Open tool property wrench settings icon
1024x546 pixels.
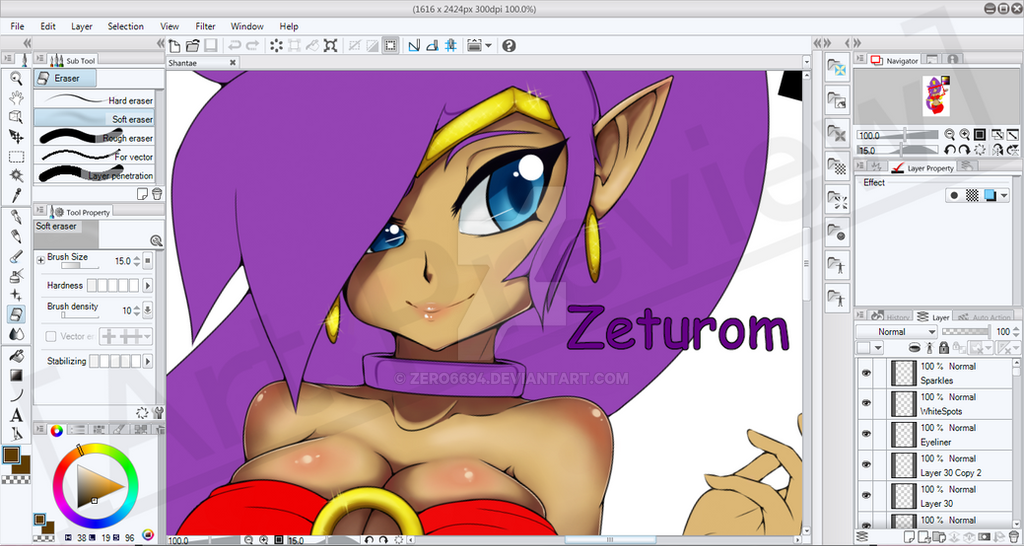click(157, 412)
